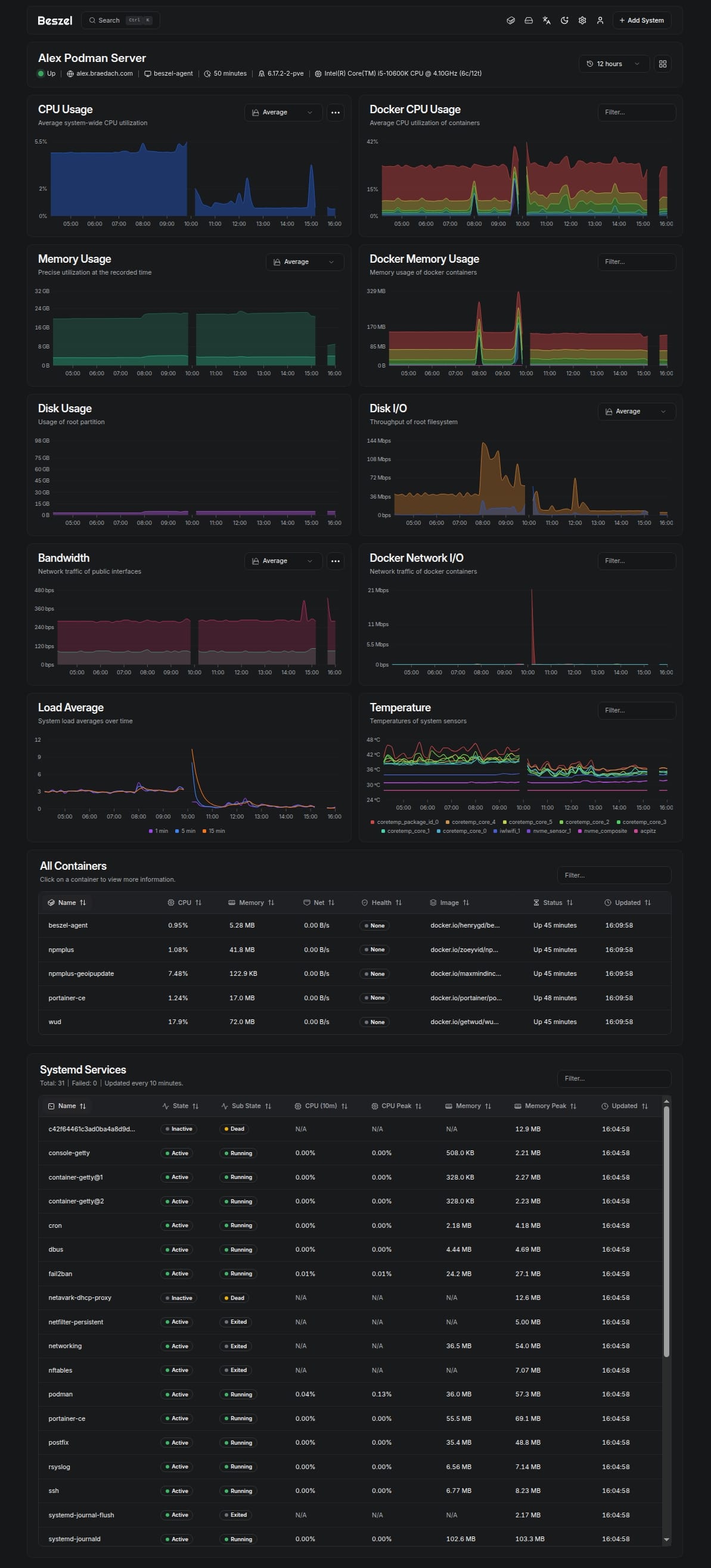The width and height of the screenshot is (711, 1568).
Task: Open Bandwidth chart three-dot options menu
Action: tap(335, 561)
